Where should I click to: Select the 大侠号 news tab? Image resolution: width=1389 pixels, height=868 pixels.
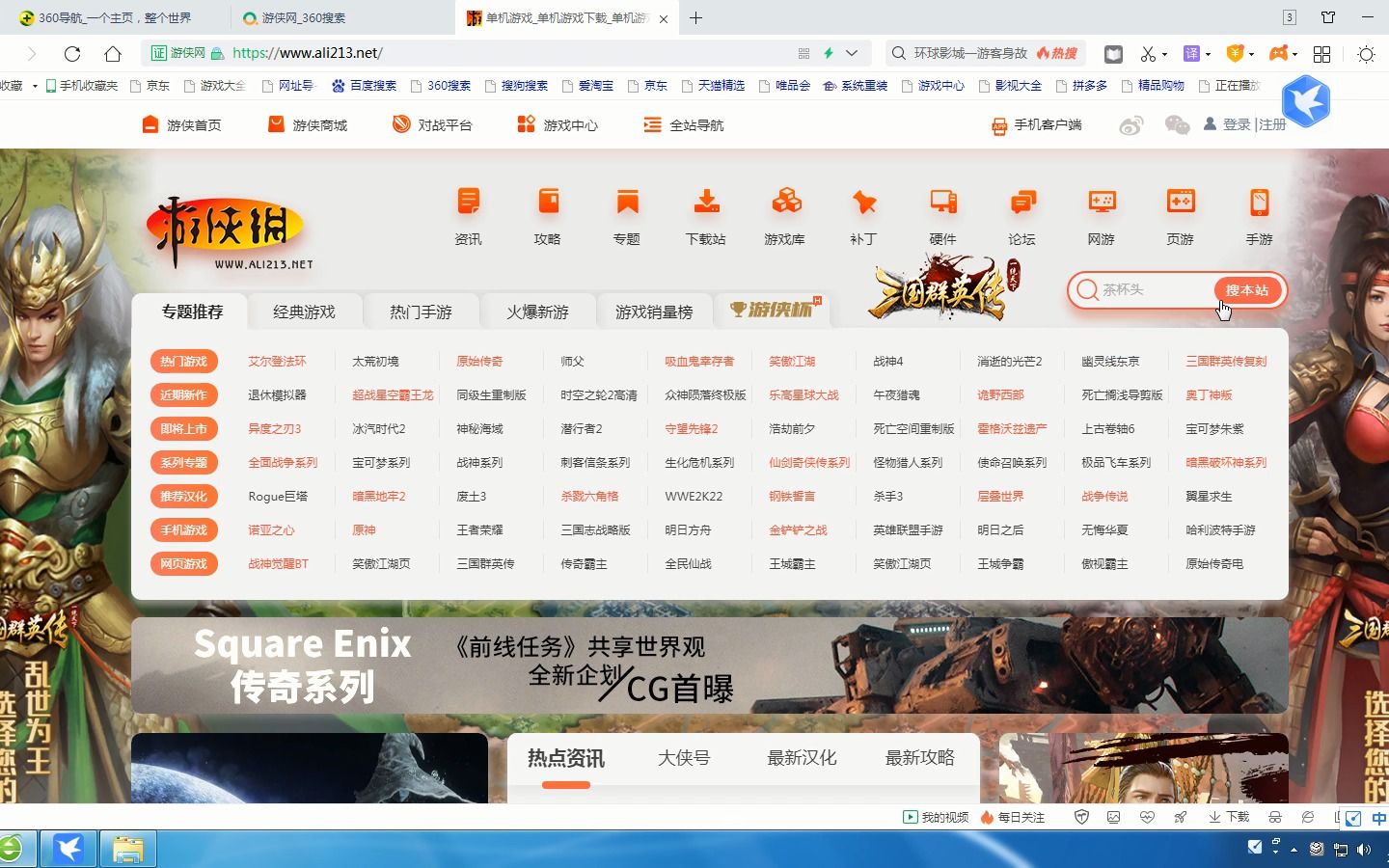click(x=684, y=758)
